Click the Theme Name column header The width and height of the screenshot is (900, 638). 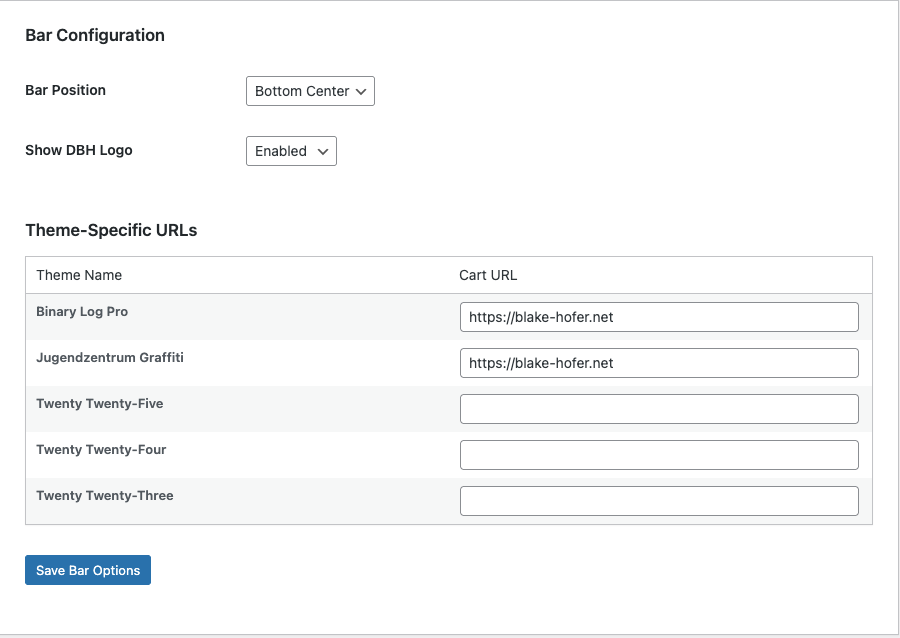[79, 275]
